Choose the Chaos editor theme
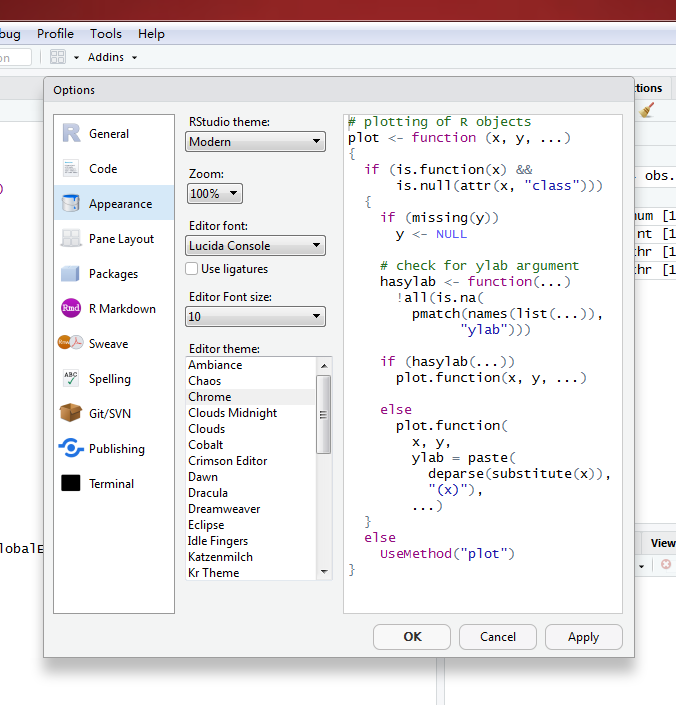This screenshot has width=676, height=705. (x=251, y=381)
